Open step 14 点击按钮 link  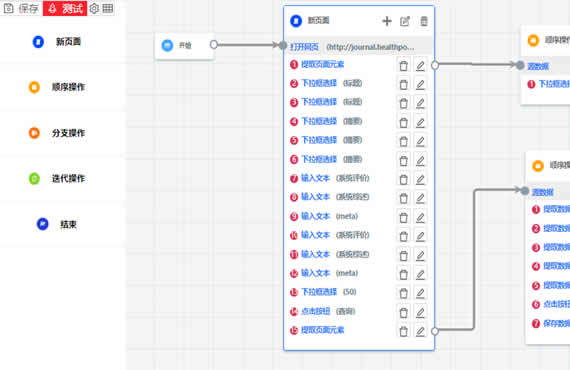(316, 311)
